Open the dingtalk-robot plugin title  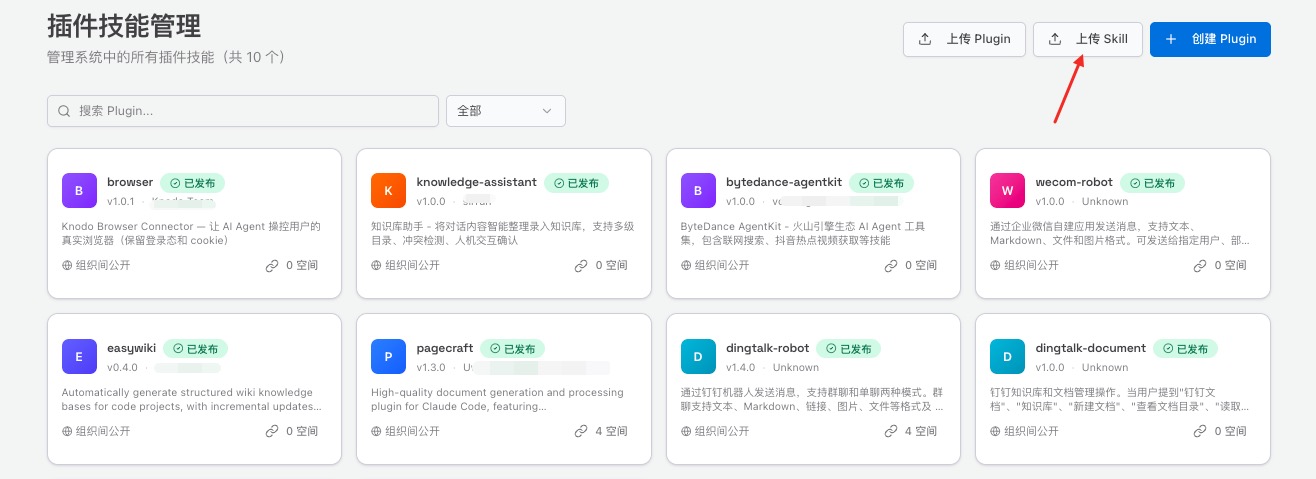click(768, 348)
